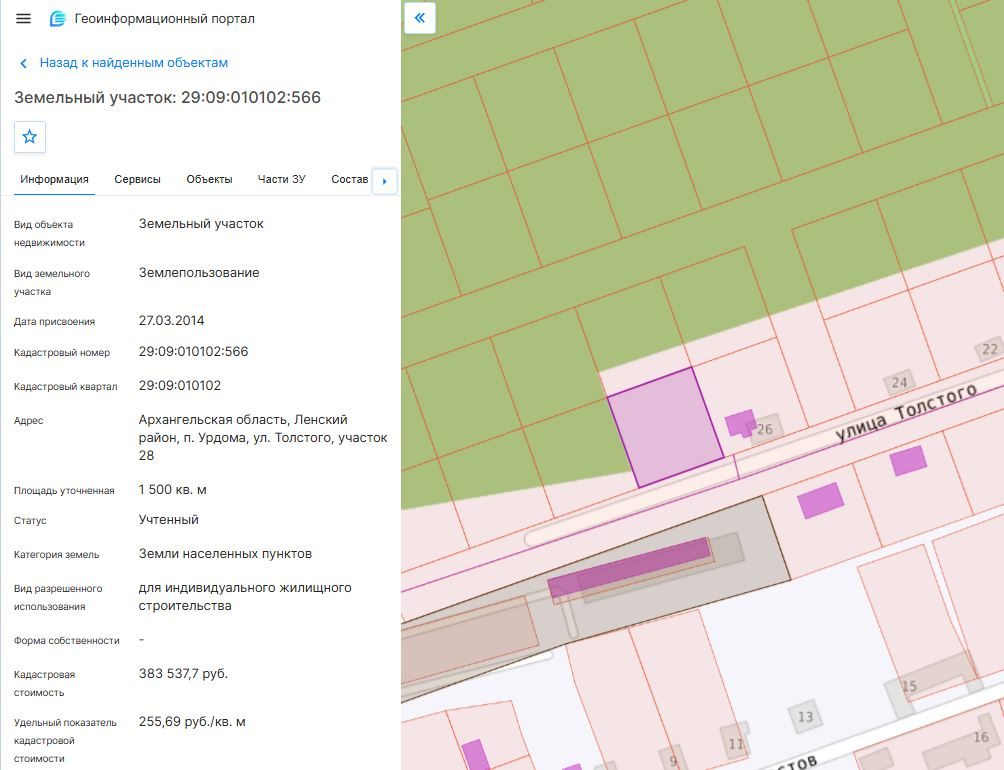Click the Форма собственности field label
This screenshot has width=1004, height=770.
pyautogui.click(x=67, y=641)
